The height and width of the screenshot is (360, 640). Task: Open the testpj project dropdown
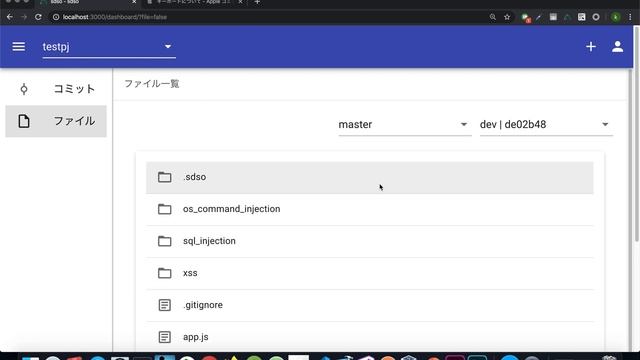[109, 47]
